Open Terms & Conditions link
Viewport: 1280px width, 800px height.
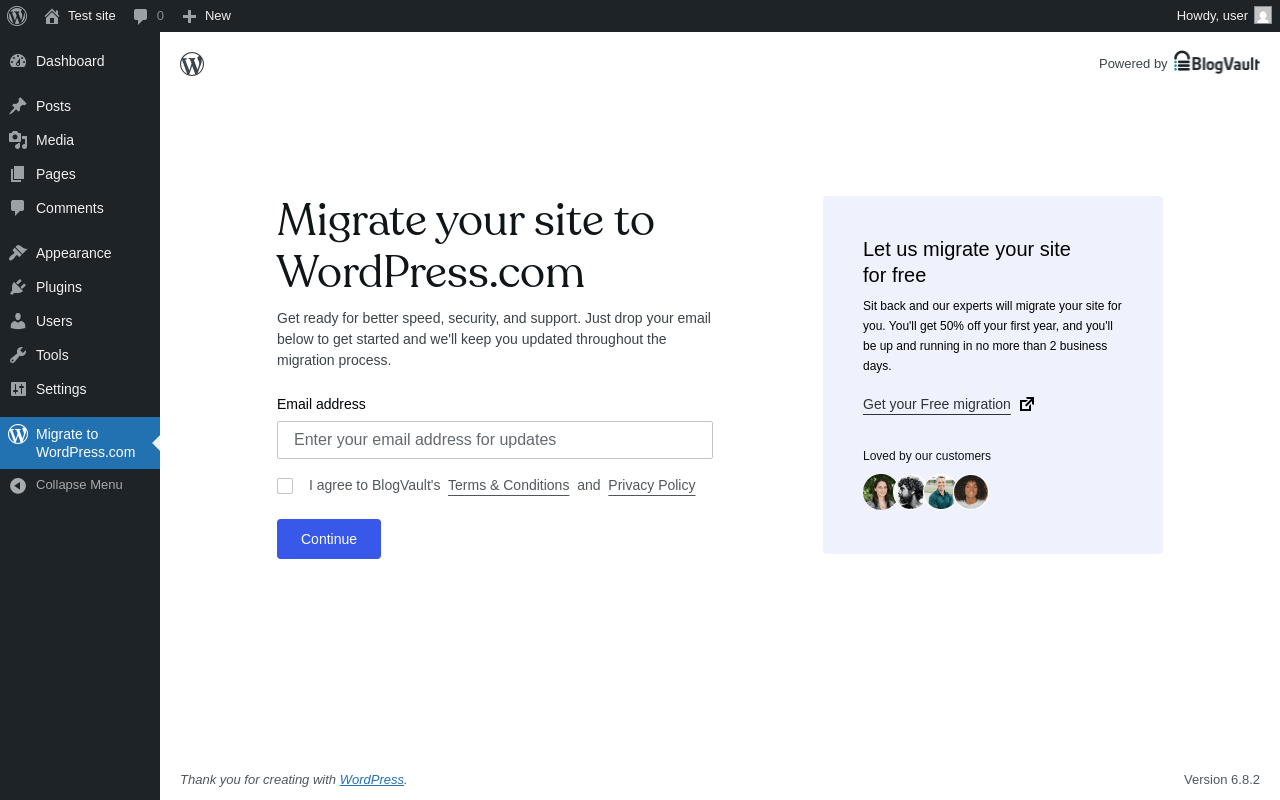click(x=508, y=485)
